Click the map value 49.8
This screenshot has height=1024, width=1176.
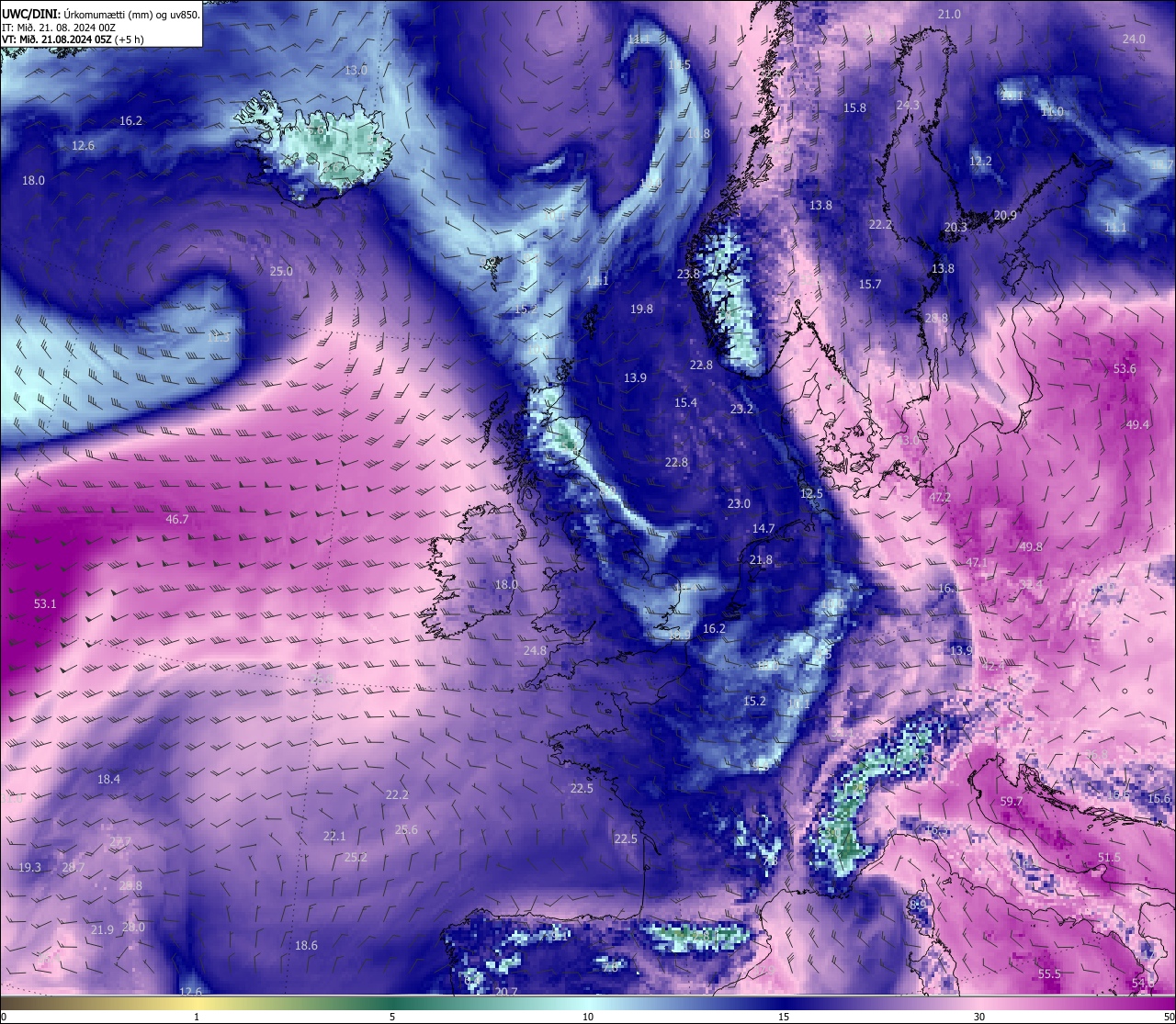coord(1031,547)
